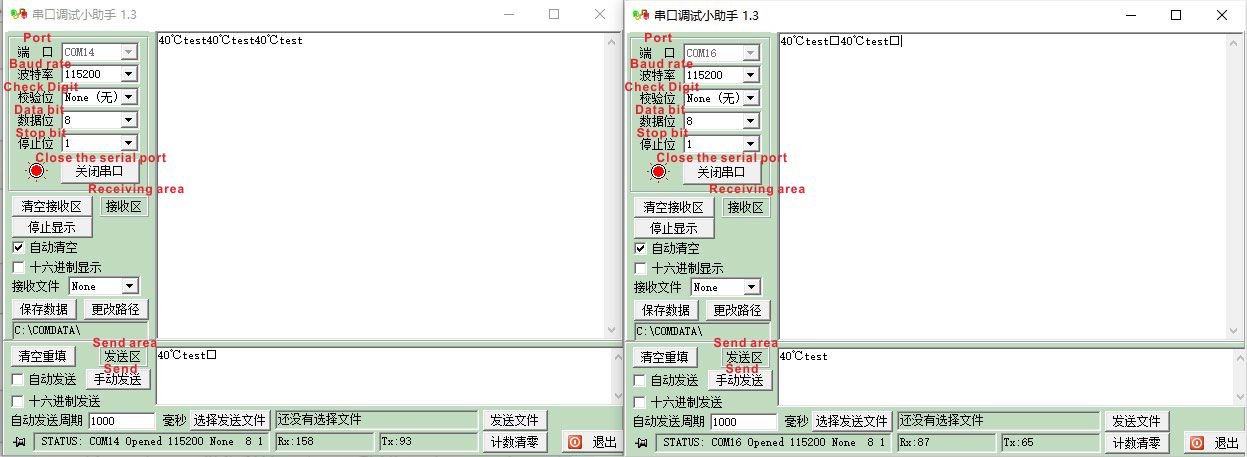Image resolution: width=1247 pixels, height=457 pixels.
Task: Click the app icon in left window title bar
Action: 17,15
